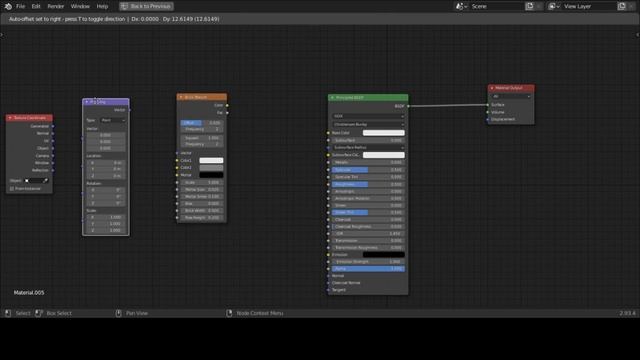Screen dimensions: 640x360
Task: Open the Help menu
Action: point(102,6)
